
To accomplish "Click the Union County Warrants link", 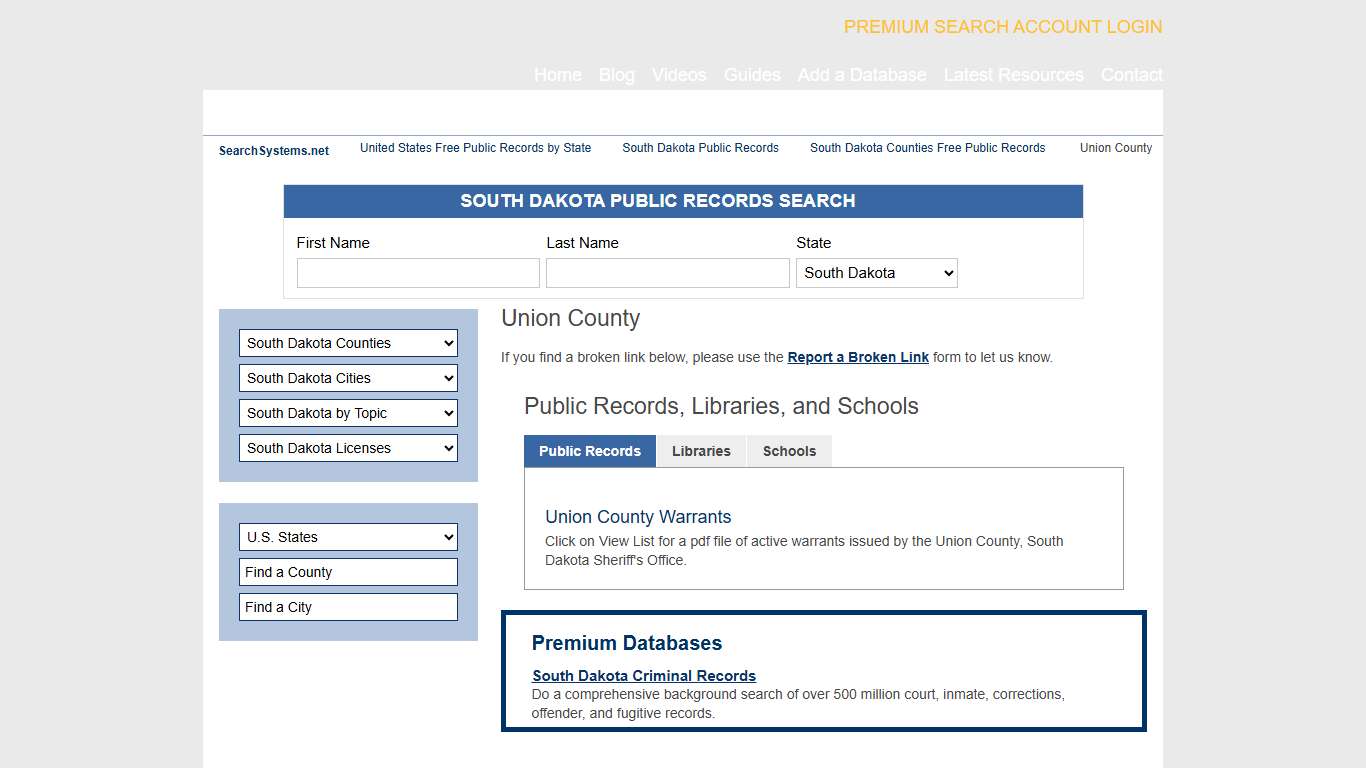I will click(638, 517).
